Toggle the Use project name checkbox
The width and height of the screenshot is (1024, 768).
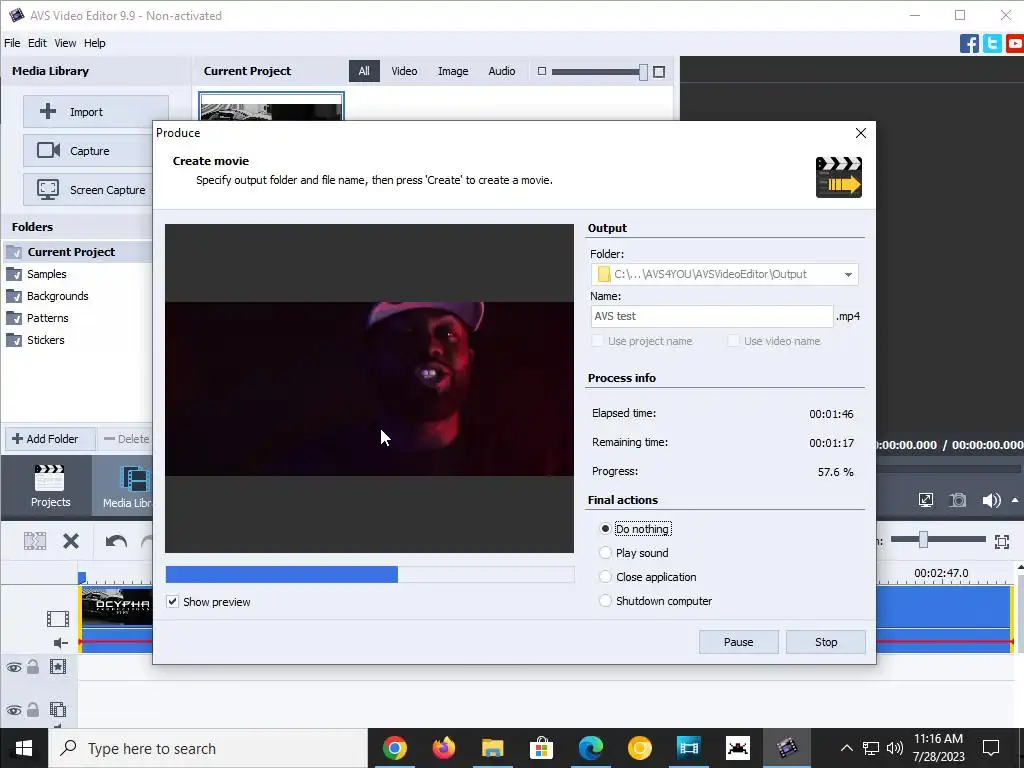(x=597, y=341)
